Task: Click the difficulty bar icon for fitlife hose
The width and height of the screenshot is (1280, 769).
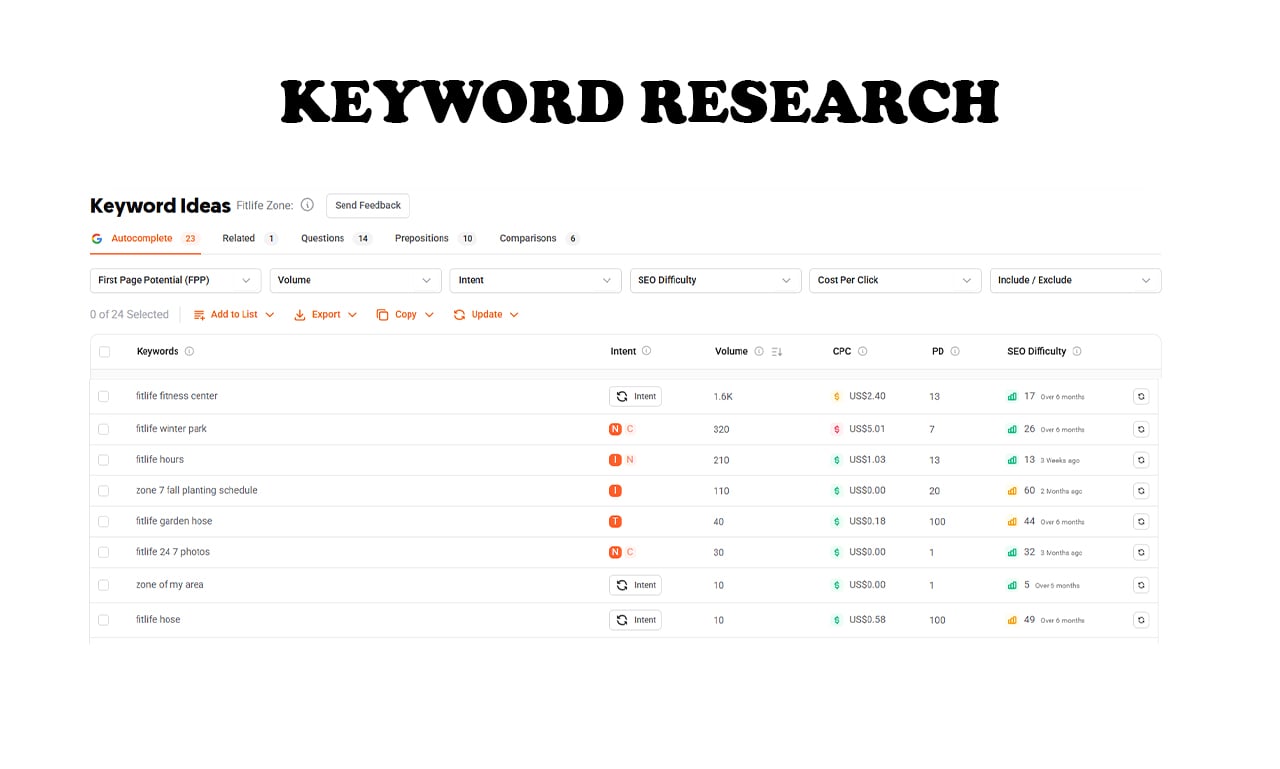Action: (x=1012, y=620)
